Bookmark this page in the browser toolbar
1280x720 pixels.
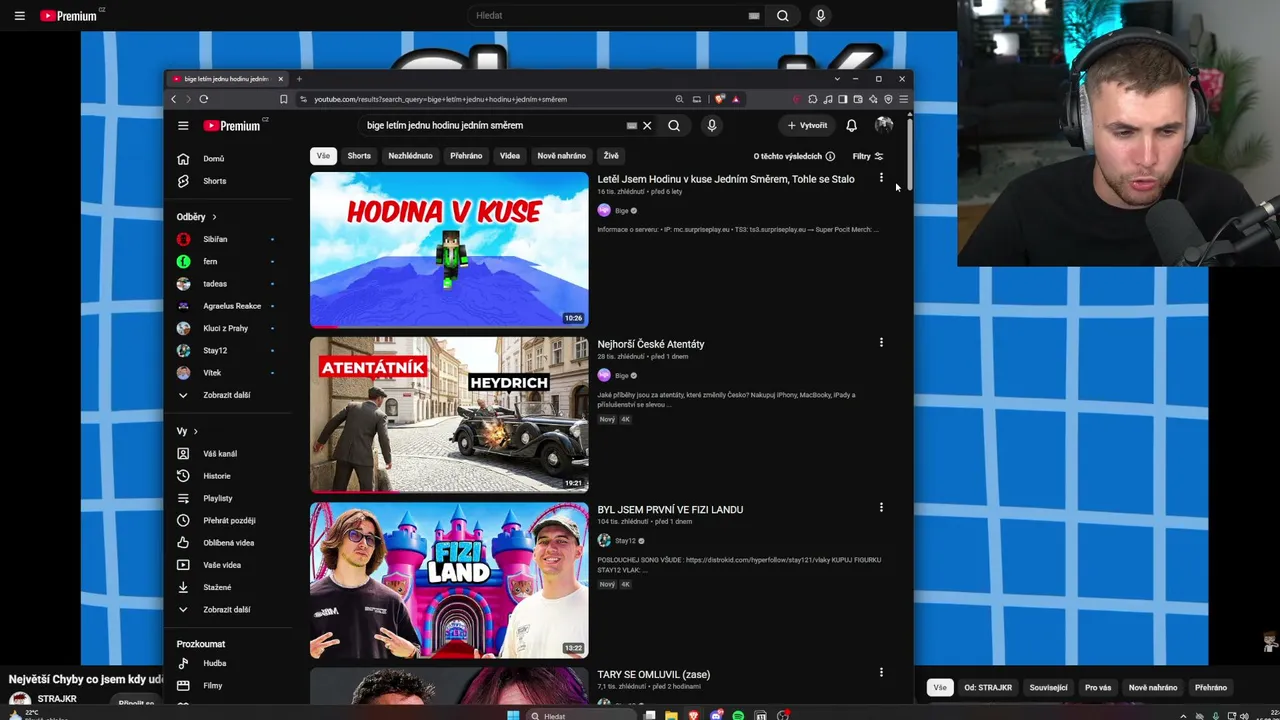[x=284, y=99]
